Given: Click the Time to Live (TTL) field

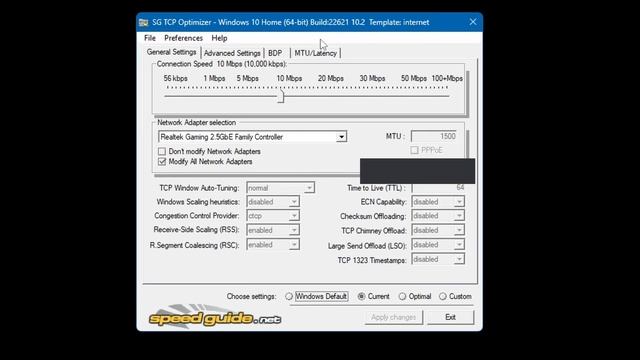Looking at the screenshot, I should (438, 188).
